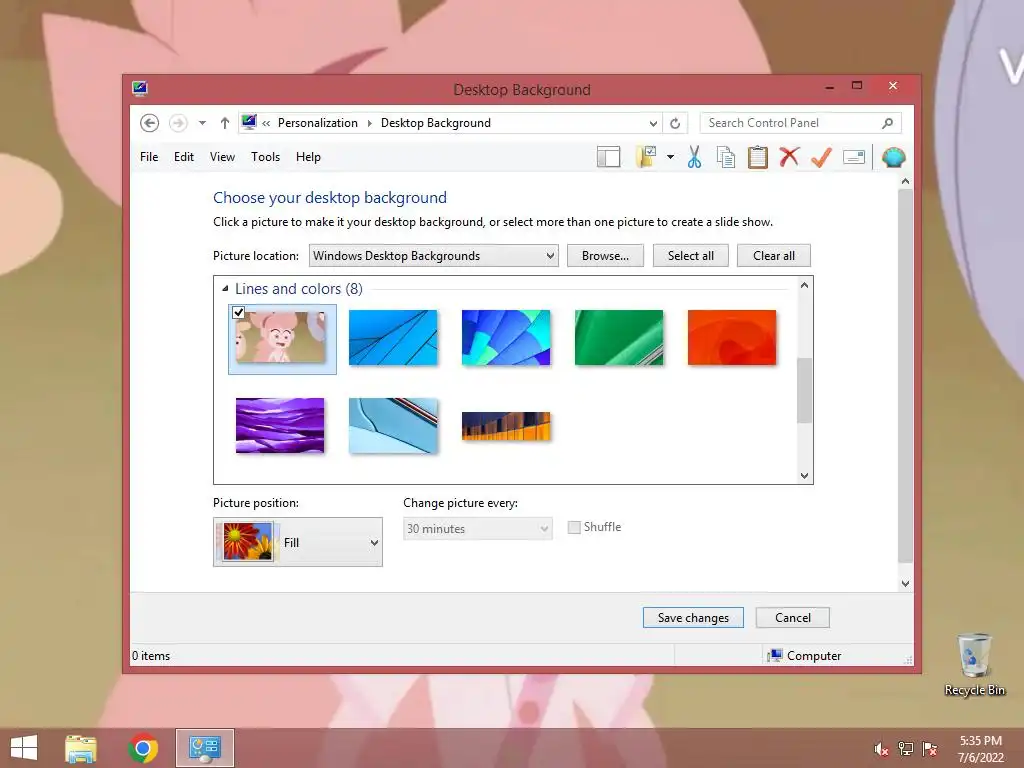1024x768 pixels.
Task: Click the red X Delete toolbar icon
Action: pos(789,157)
